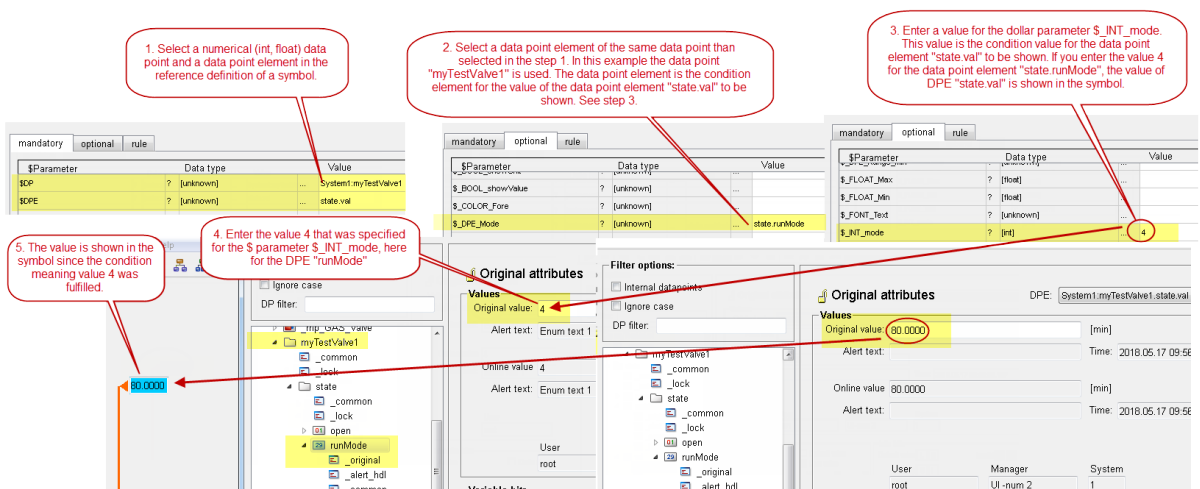Click the network hierarchy icon in the left toolbar
Viewport: 1200px width, 489px height.
coord(182,266)
